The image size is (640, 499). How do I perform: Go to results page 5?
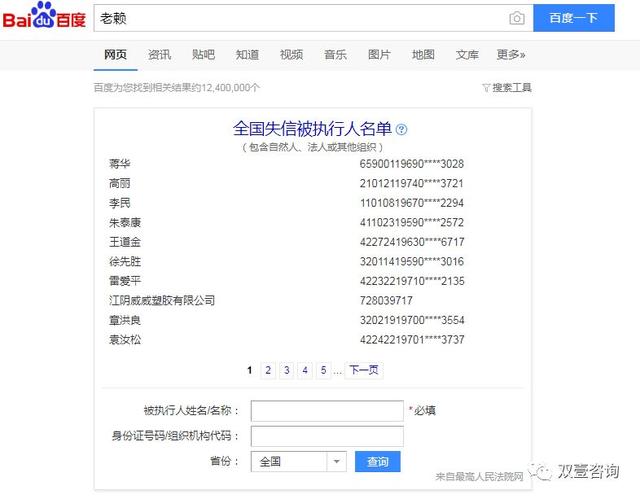tap(323, 370)
